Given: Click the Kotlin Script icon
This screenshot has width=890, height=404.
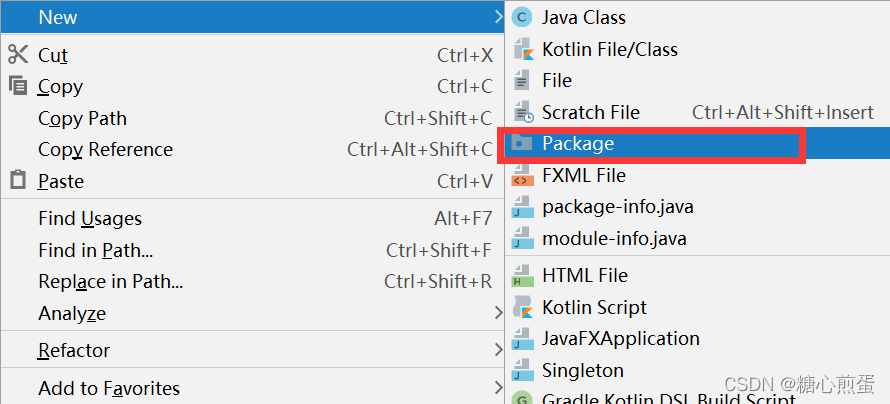Looking at the screenshot, I should click(523, 307).
